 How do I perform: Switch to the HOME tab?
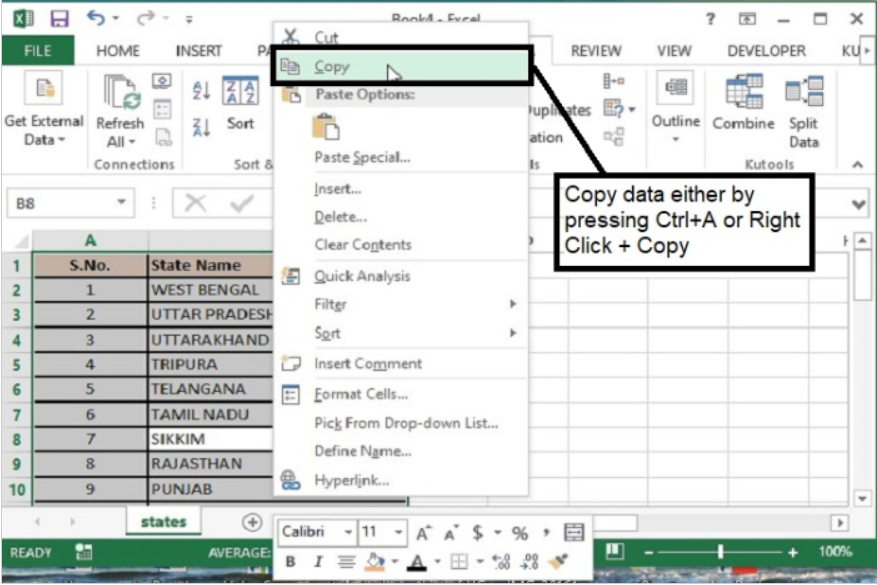coord(117,51)
